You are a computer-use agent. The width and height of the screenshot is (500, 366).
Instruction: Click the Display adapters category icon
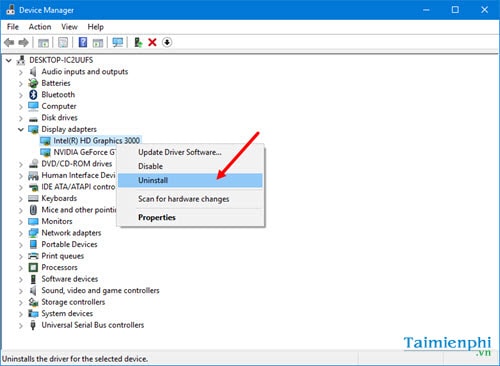click(33, 129)
